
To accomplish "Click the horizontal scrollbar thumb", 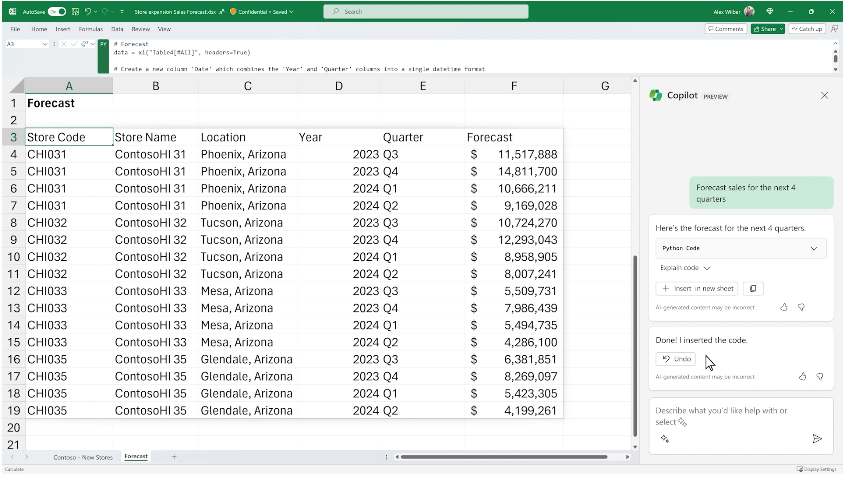I will point(504,457).
